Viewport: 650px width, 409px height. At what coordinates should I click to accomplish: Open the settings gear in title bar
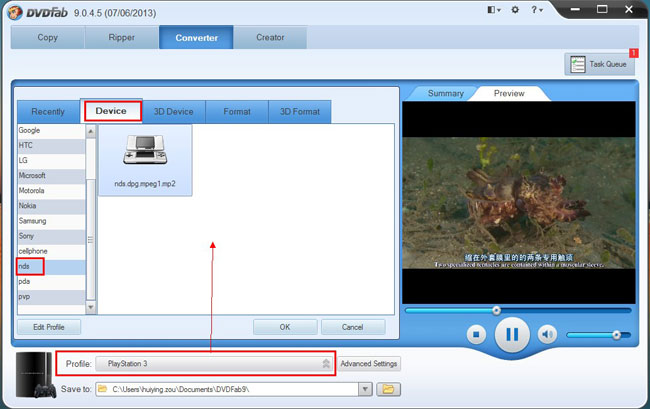[515, 10]
